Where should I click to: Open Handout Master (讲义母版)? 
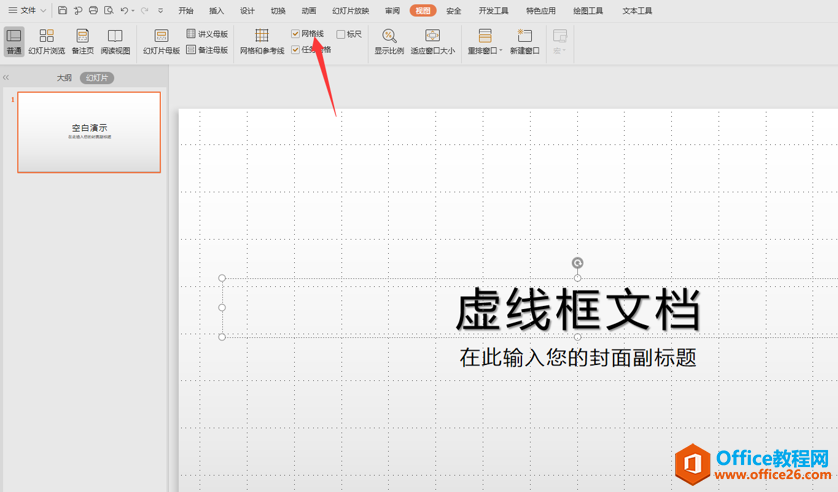tap(207, 34)
